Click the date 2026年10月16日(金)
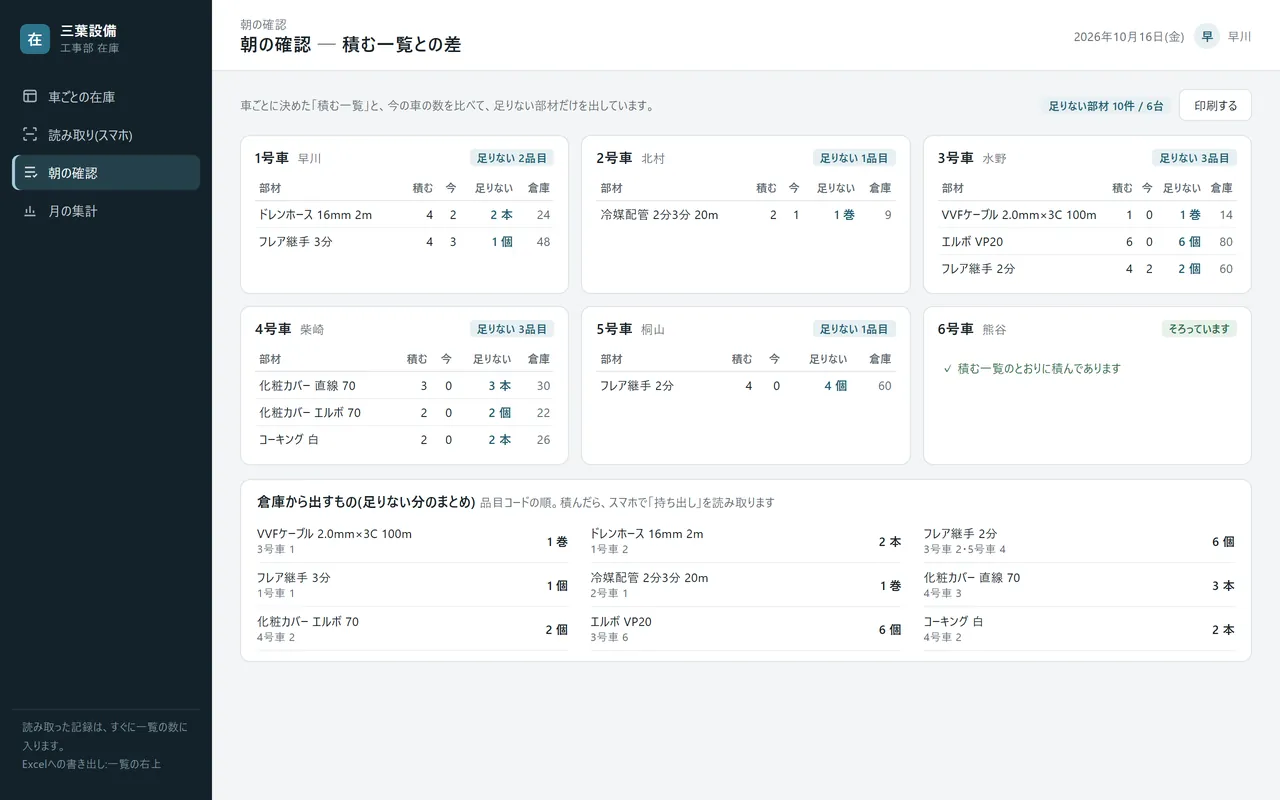 coord(1129,37)
